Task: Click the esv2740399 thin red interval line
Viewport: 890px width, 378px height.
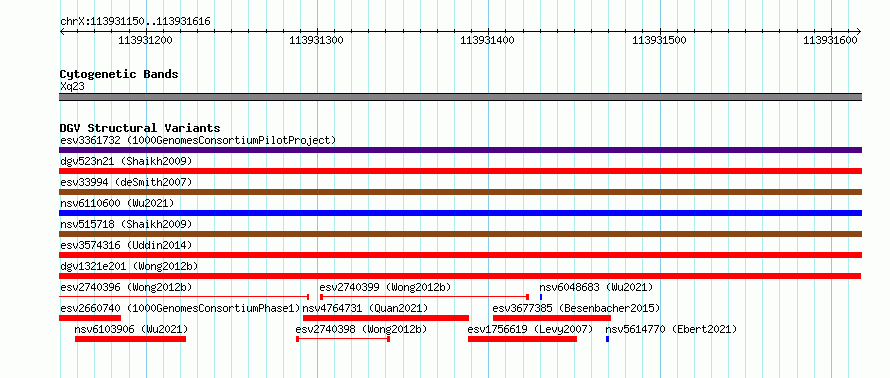Action: point(425,297)
